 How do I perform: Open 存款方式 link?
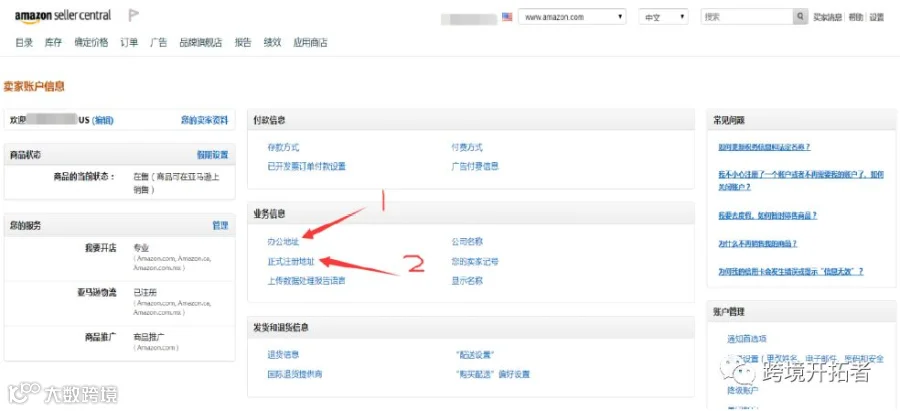(x=283, y=148)
